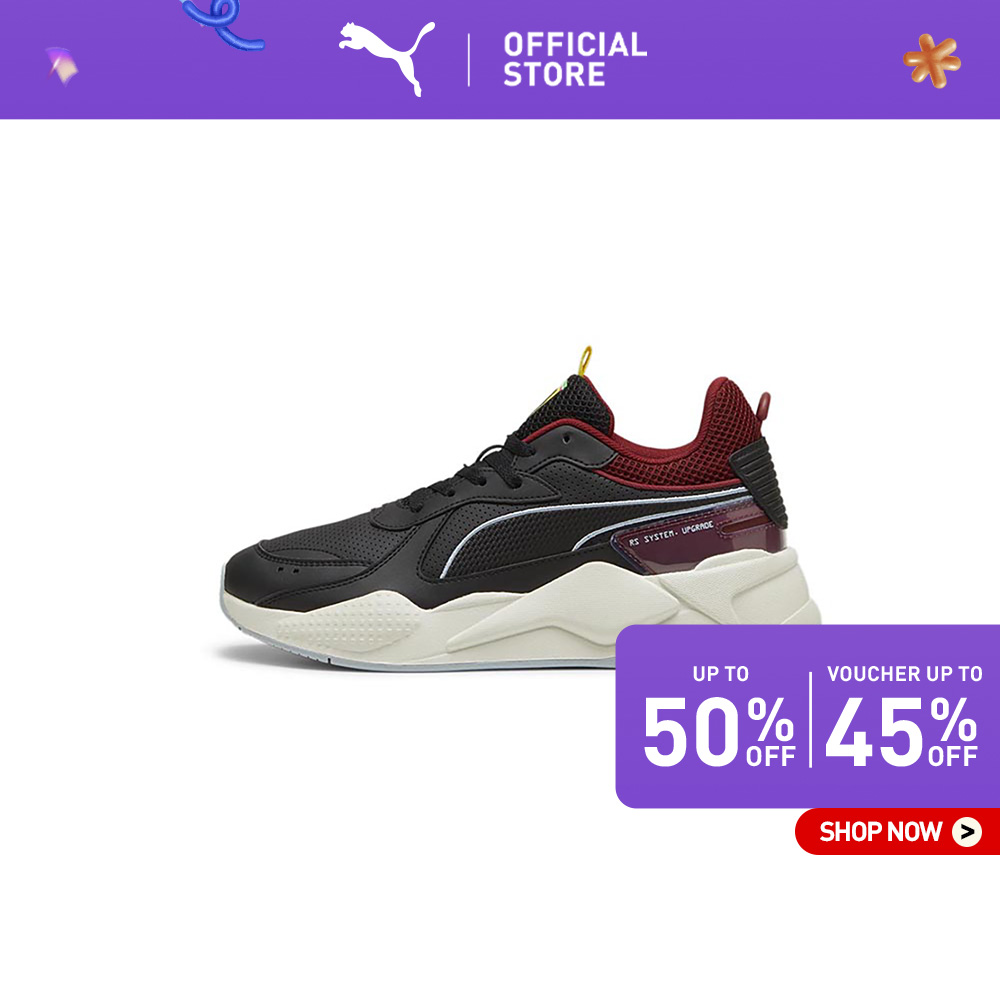
Task: Click the vertical divider in header
Action: tap(469, 60)
